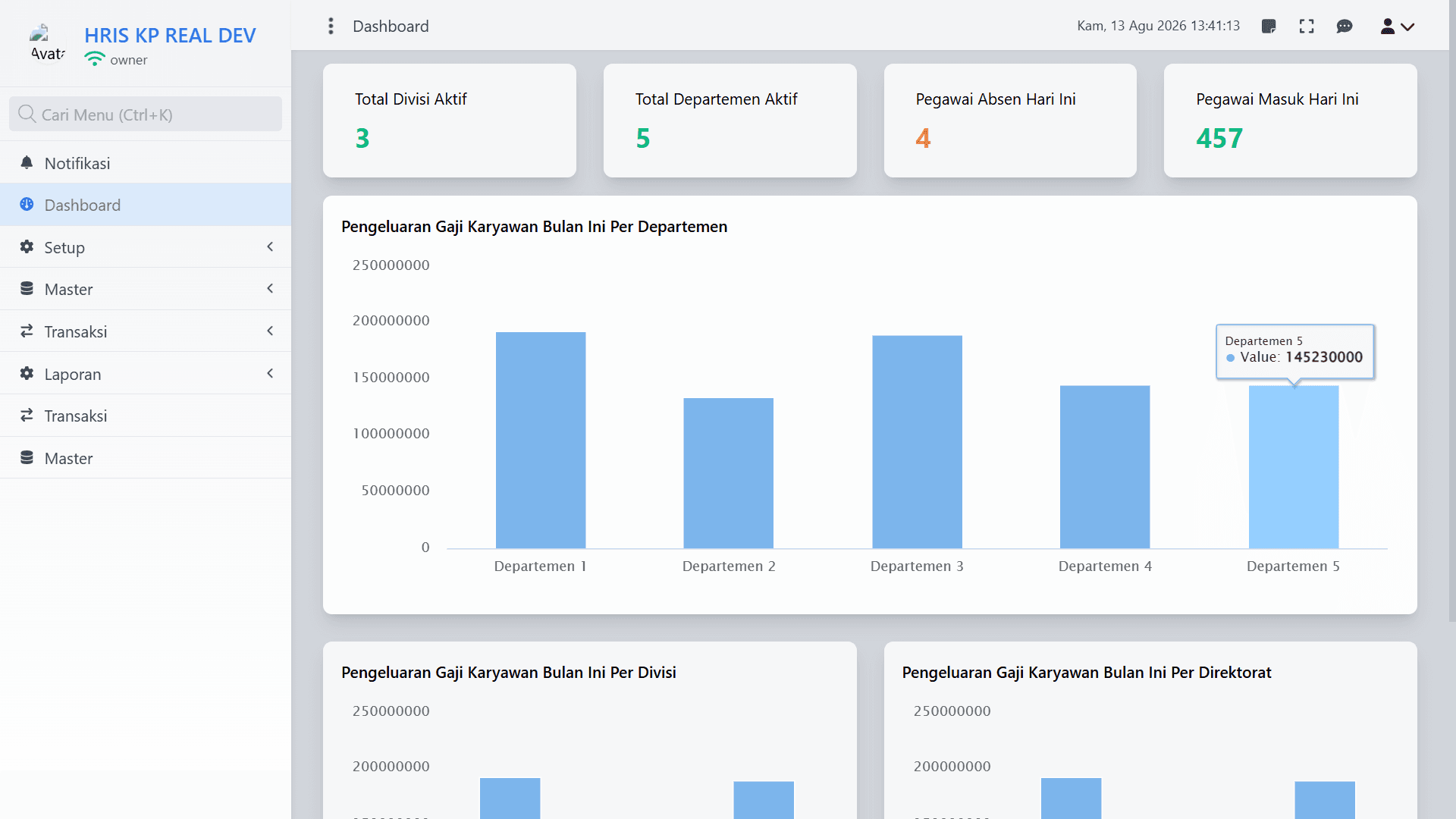This screenshot has height=819, width=1456.
Task: Click the 150000000 y-axis label, Per Departemen chart
Action: click(x=391, y=378)
